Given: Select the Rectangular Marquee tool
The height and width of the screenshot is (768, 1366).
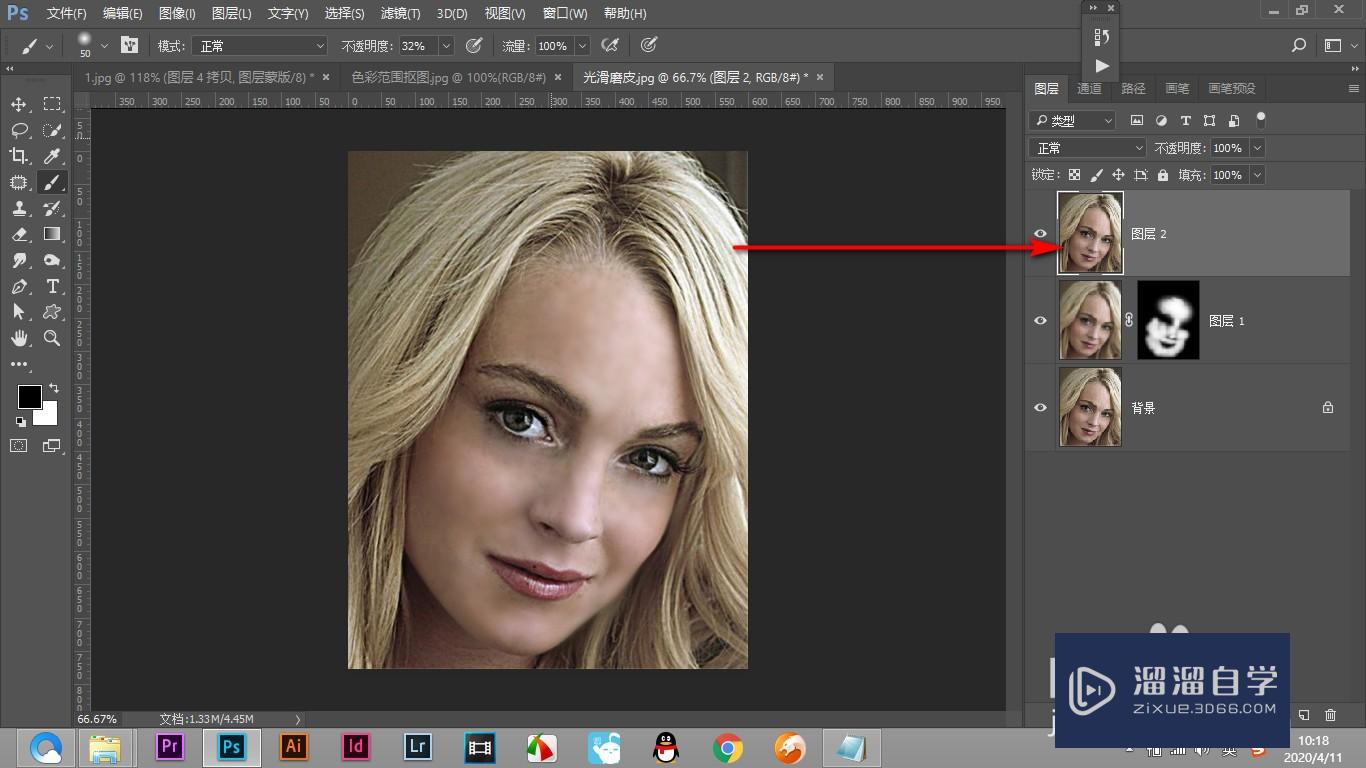Looking at the screenshot, I should tap(52, 104).
